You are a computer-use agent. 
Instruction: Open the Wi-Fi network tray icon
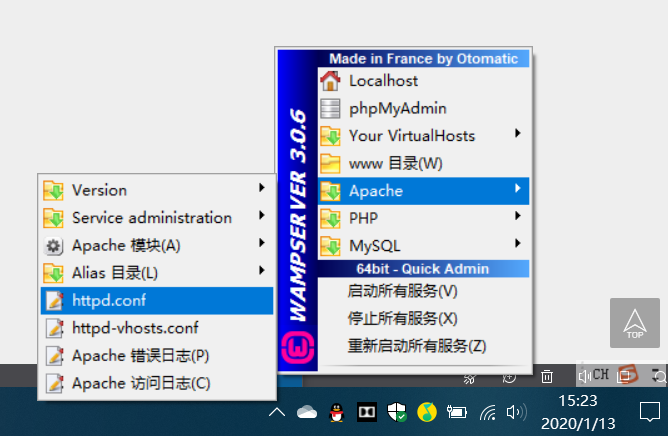coord(488,413)
